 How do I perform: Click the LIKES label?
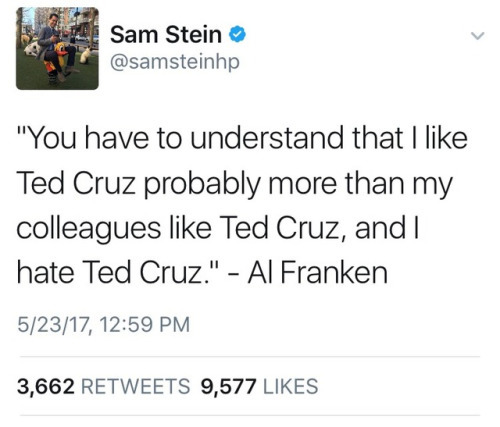291,386
